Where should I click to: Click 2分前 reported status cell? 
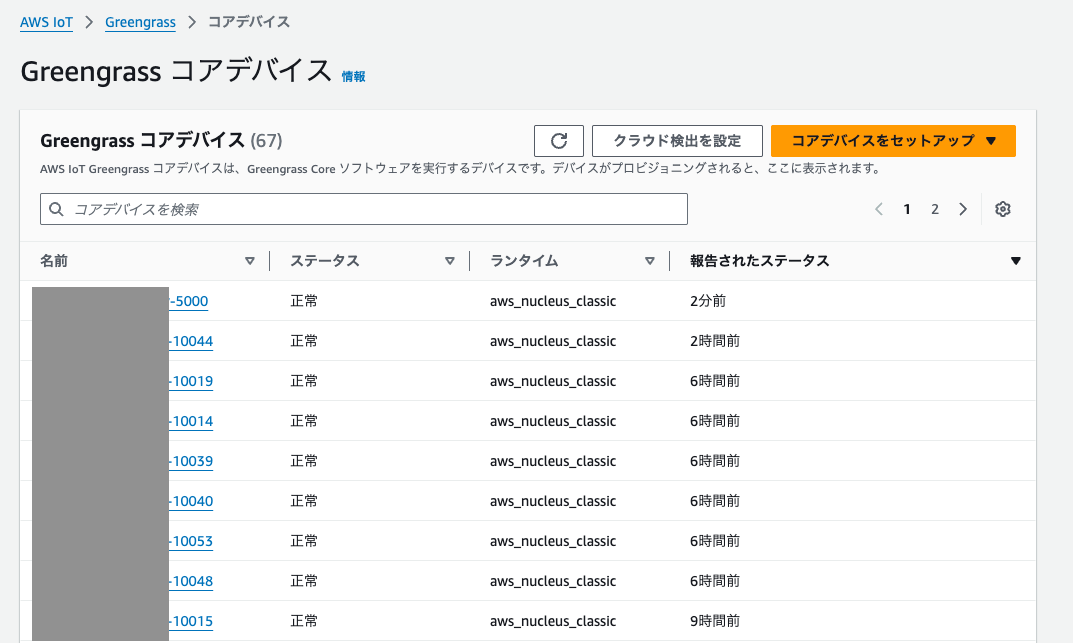708,301
